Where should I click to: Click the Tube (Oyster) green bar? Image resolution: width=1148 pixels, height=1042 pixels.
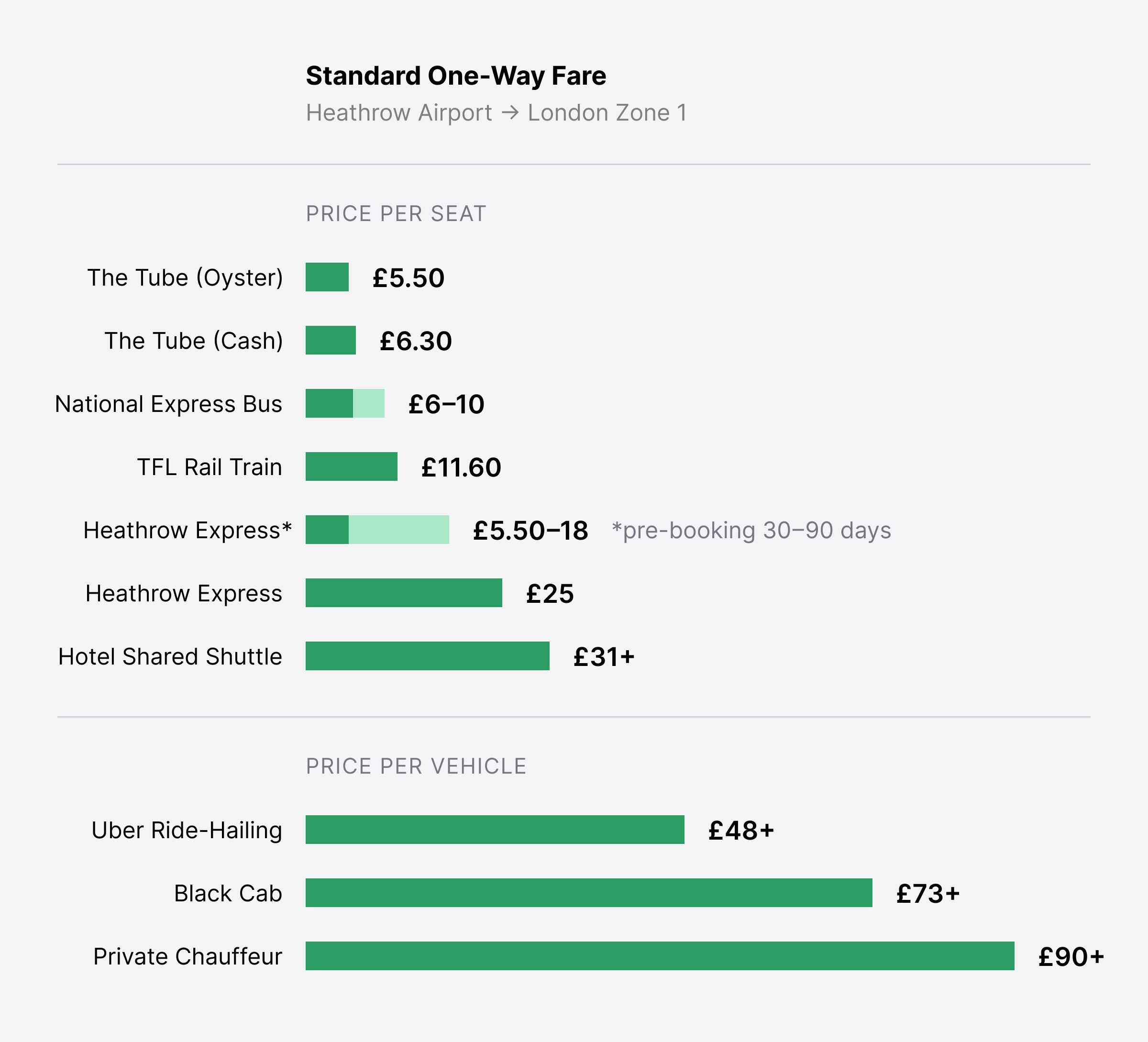coord(327,277)
